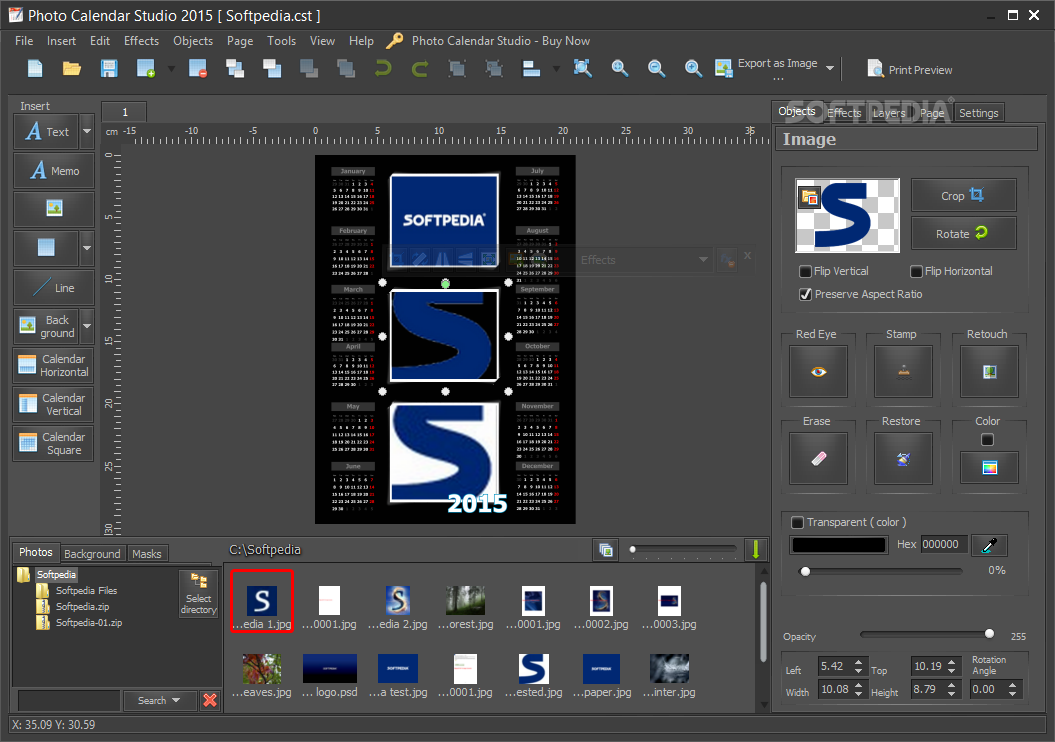The width and height of the screenshot is (1055, 742).
Task: Uncheck Preserve Aspect Ratio
Action: pyautogui.click(x=805, y=294)
